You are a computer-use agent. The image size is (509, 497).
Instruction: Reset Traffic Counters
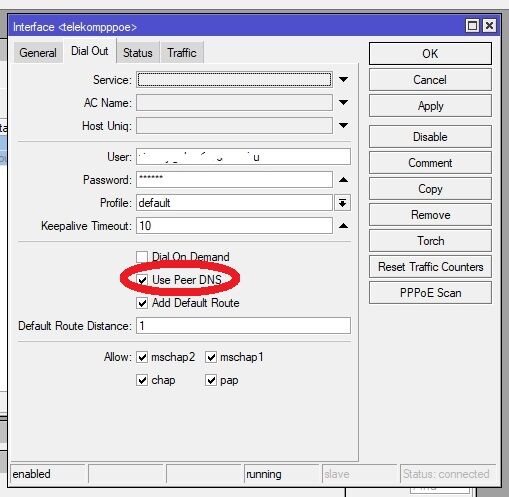pyautogui.click(x=430, y=267)
